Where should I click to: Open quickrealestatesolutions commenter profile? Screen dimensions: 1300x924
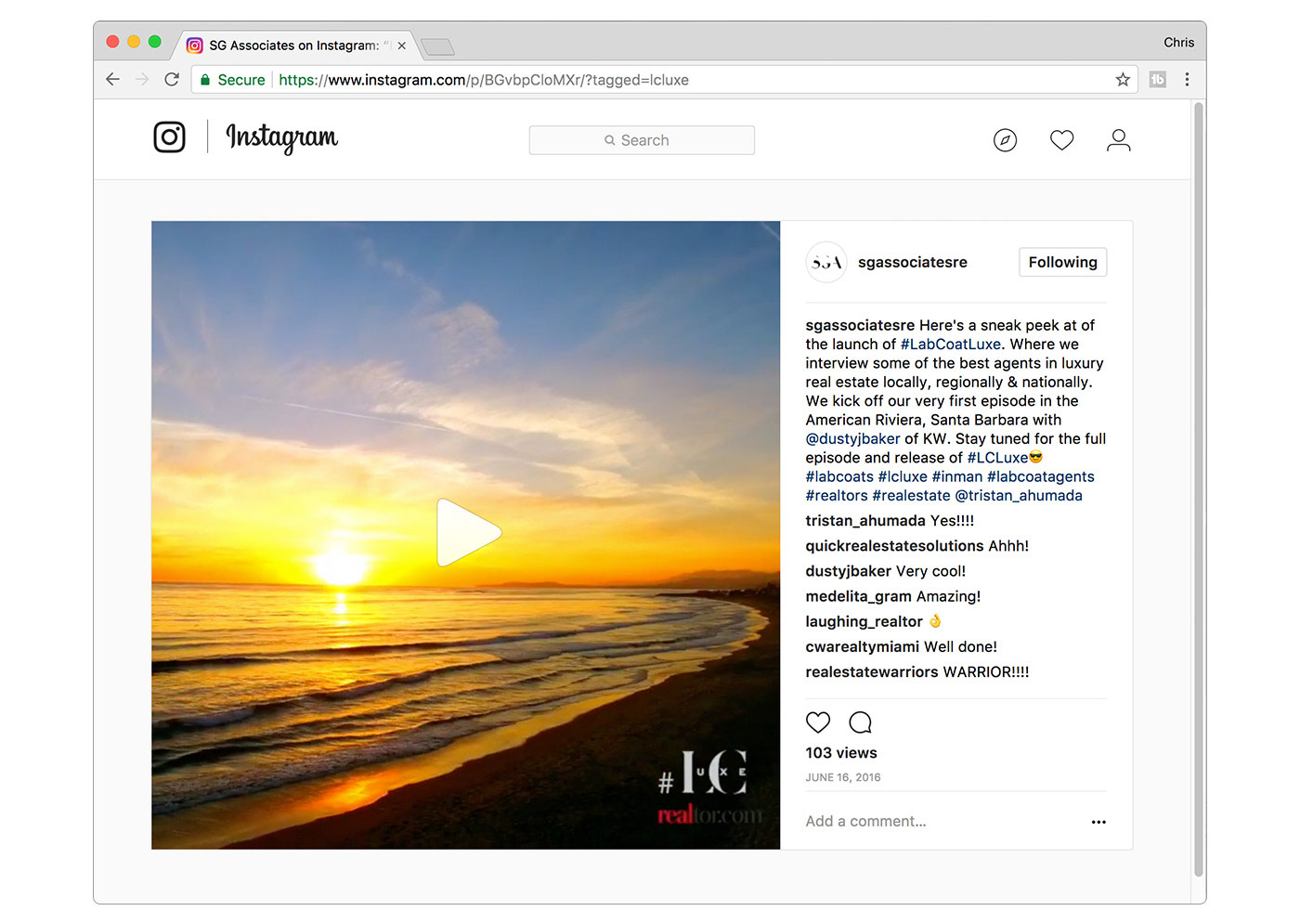click(894, 546)
